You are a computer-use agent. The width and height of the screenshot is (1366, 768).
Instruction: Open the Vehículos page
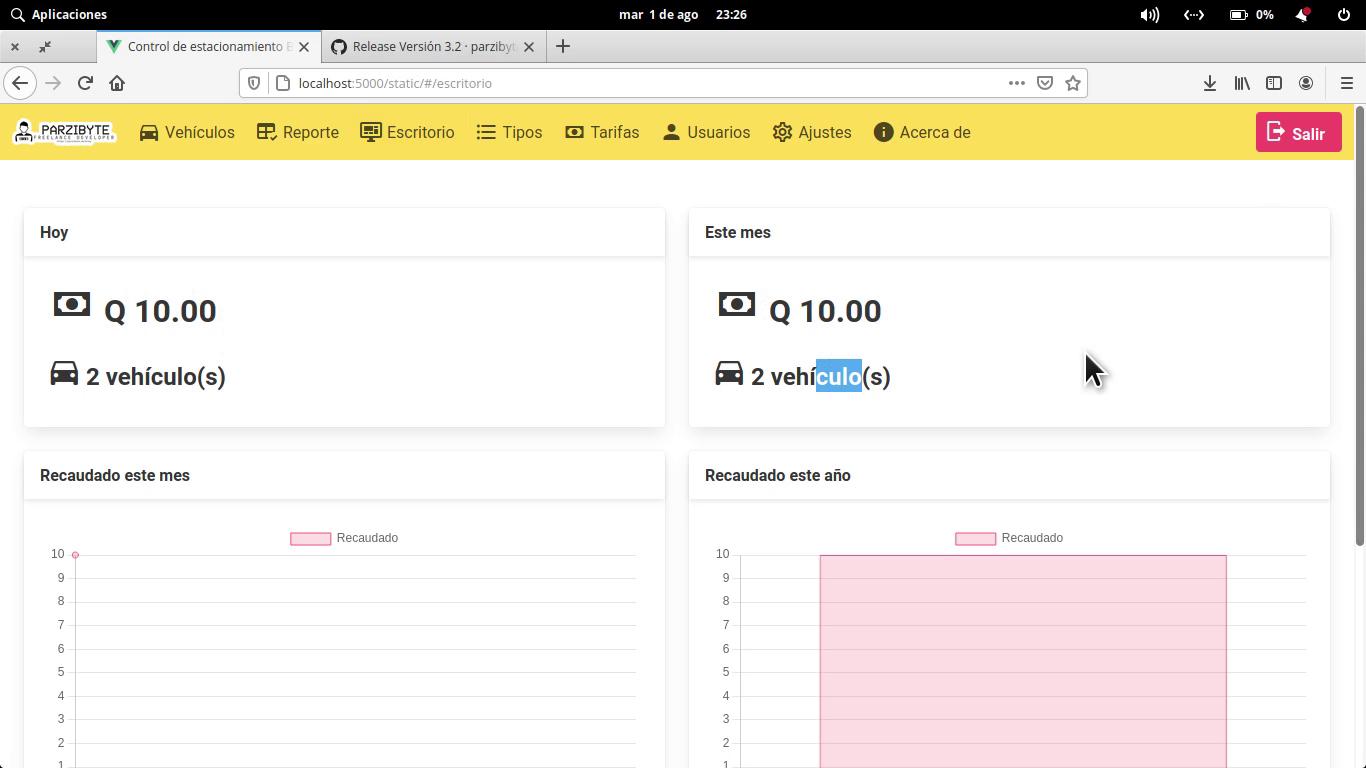tap(187, 132)
